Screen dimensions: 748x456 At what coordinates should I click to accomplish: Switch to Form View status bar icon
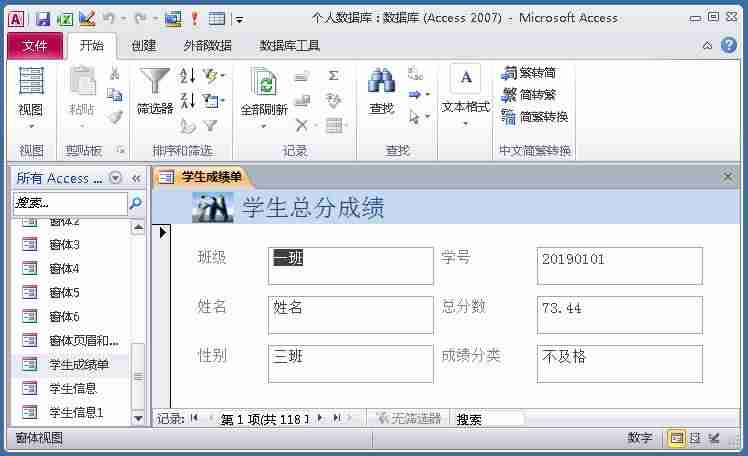pyautogui.click(x=676, y=437)
